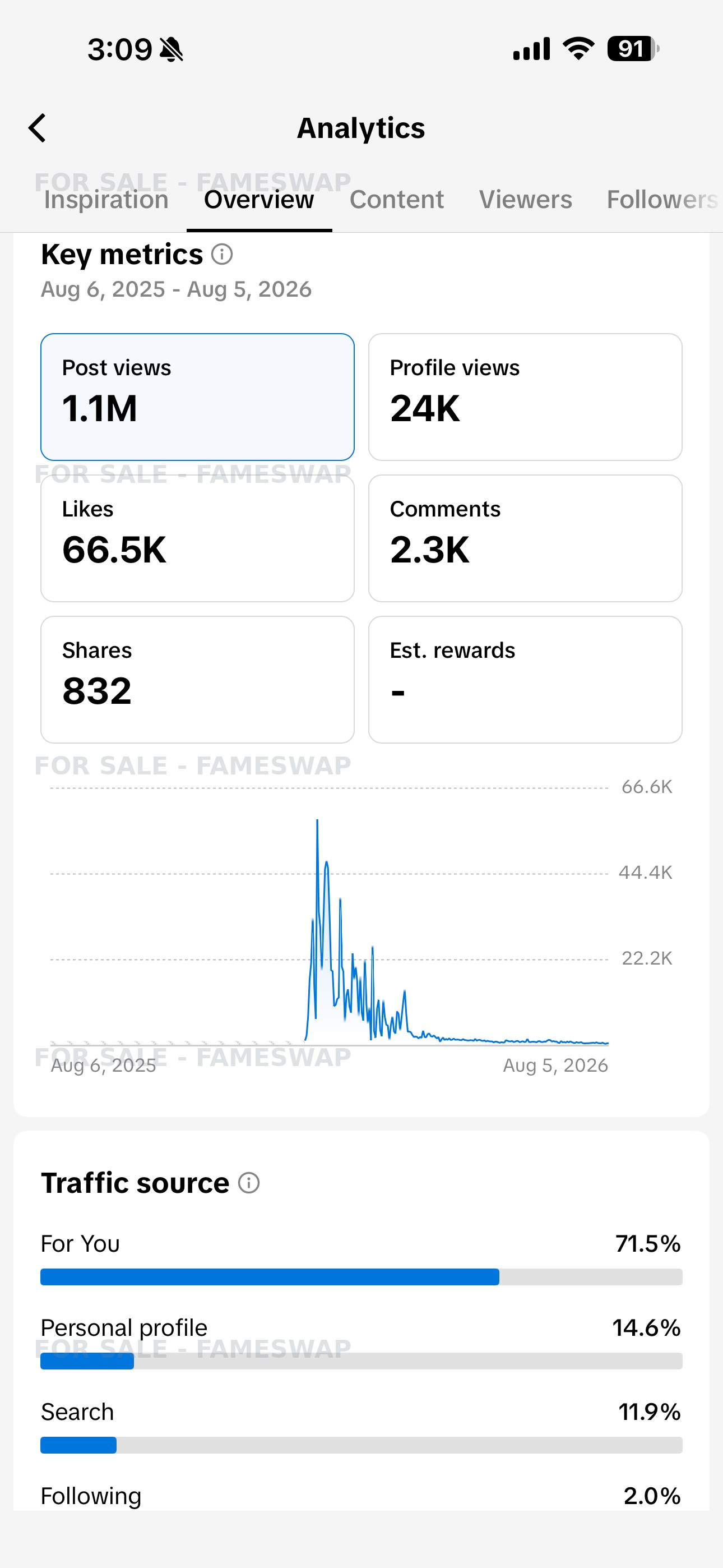
Task: Switch to the Inspiration tab
Action: click(106, 200)
